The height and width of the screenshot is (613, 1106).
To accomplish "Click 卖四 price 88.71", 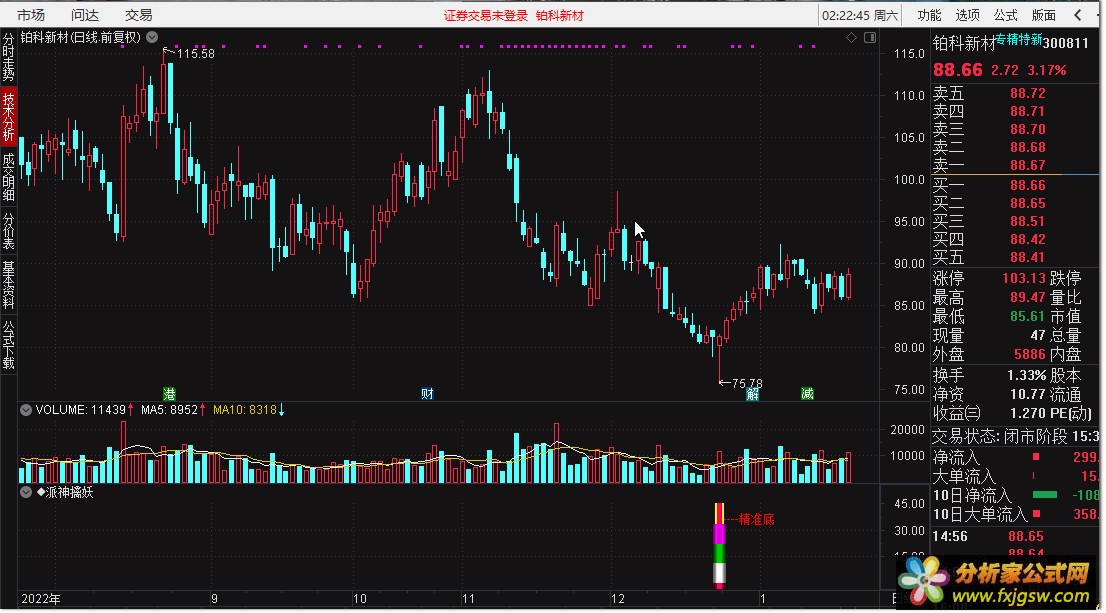I will [x=1028, y=111].
